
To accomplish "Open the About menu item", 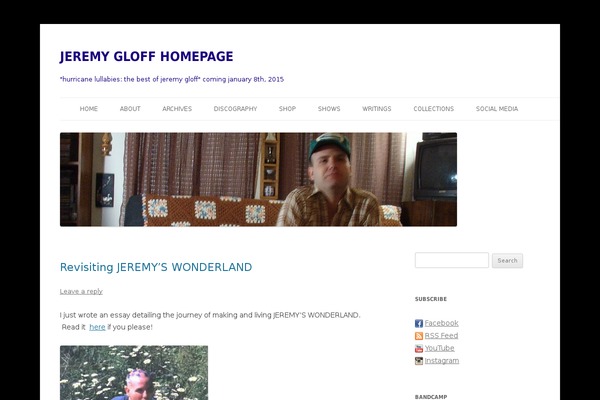I will (130, 109).
